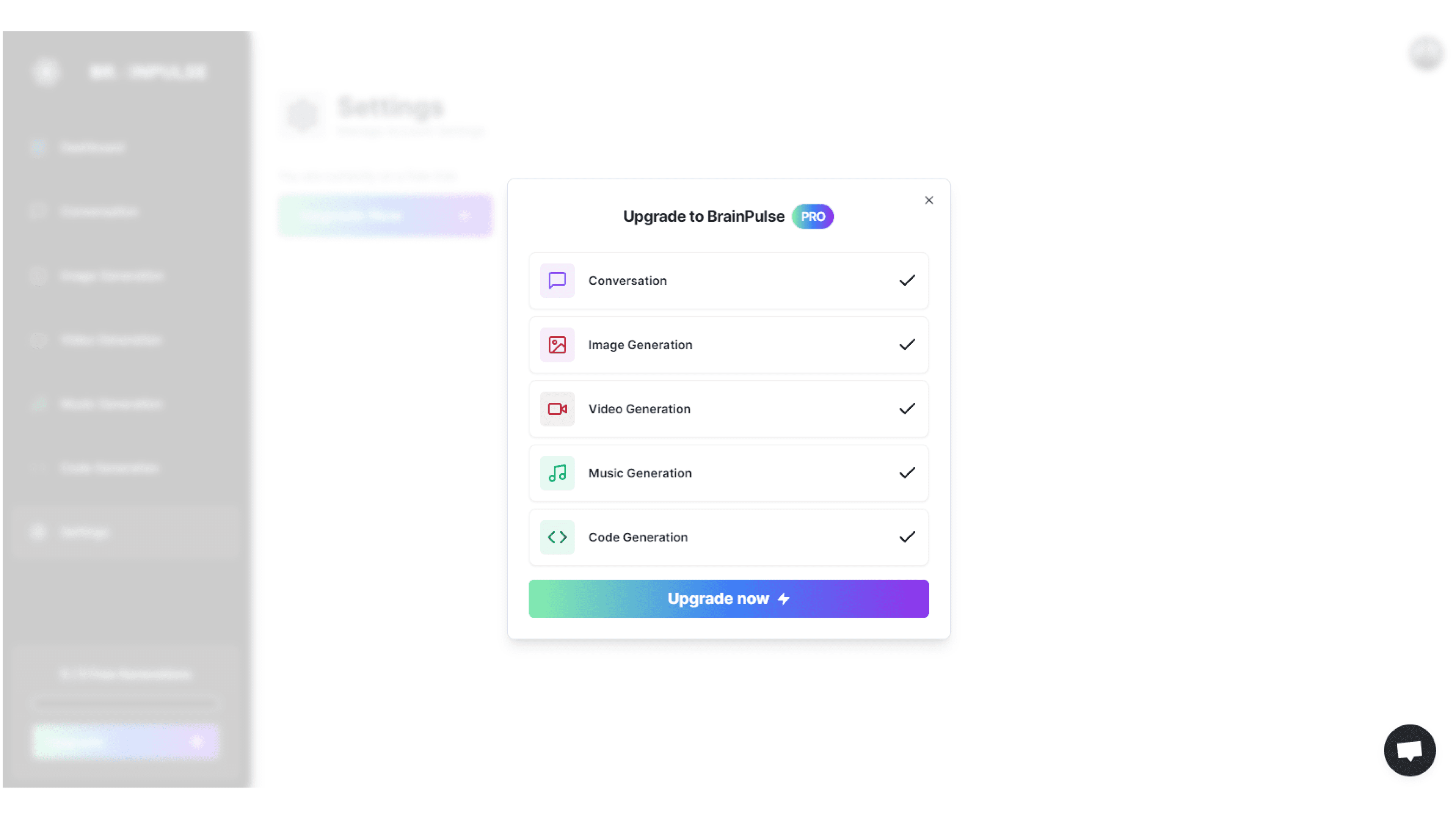1456x819 pixels.
Task: Open the live chat support bubble
Action: 1410,750
